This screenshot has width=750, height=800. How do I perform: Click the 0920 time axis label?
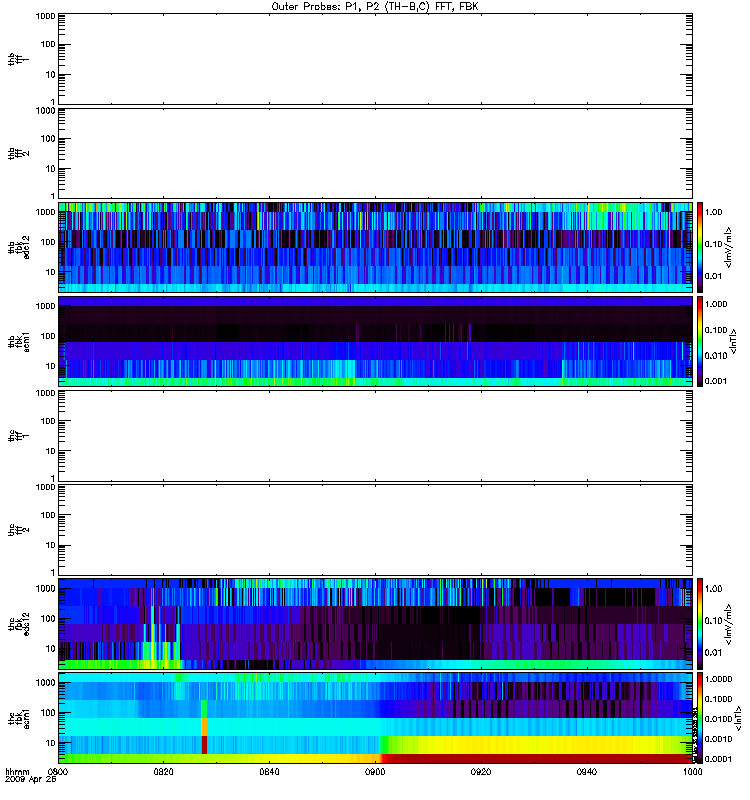481,771
